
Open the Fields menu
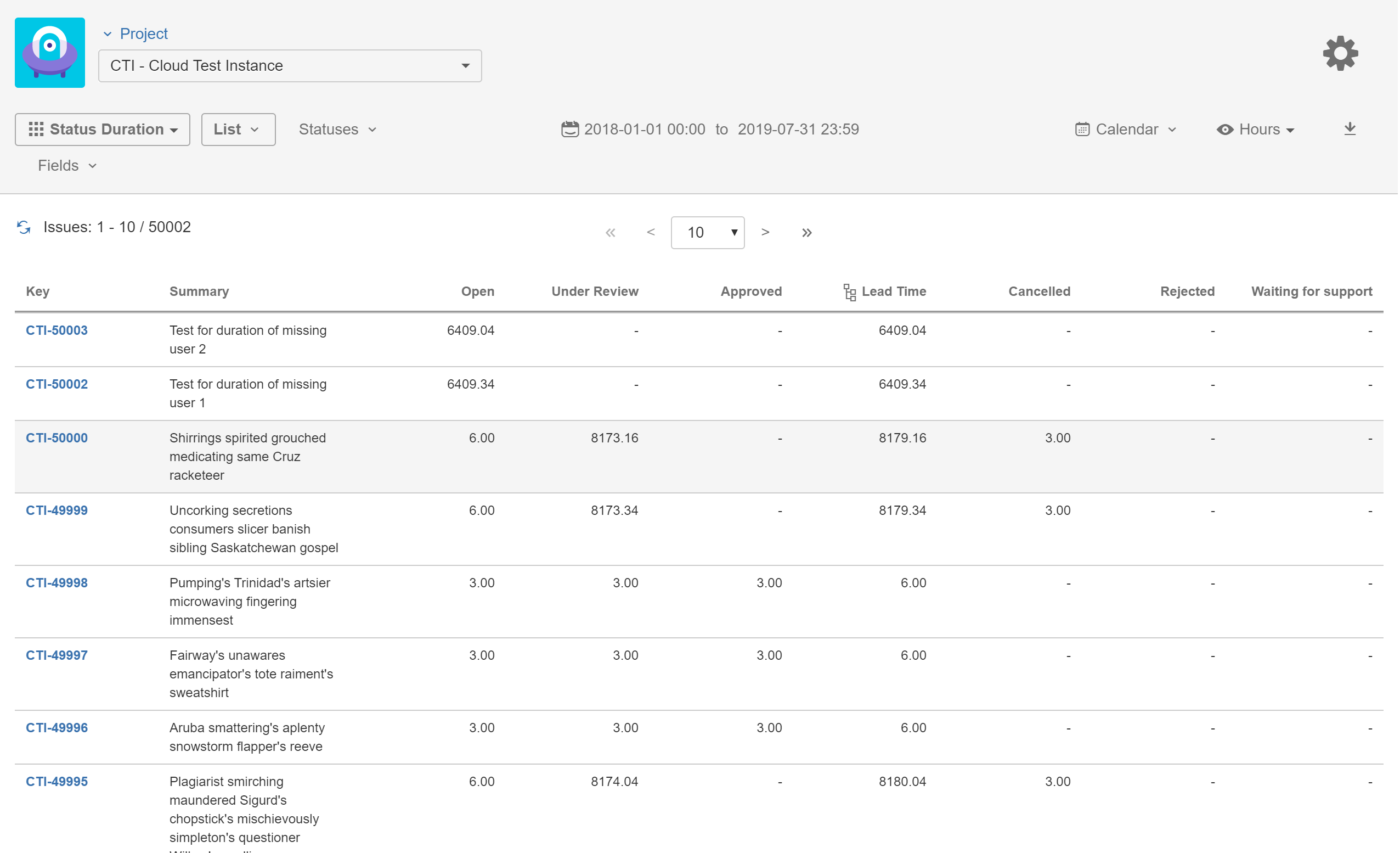[x=66, y=166]
